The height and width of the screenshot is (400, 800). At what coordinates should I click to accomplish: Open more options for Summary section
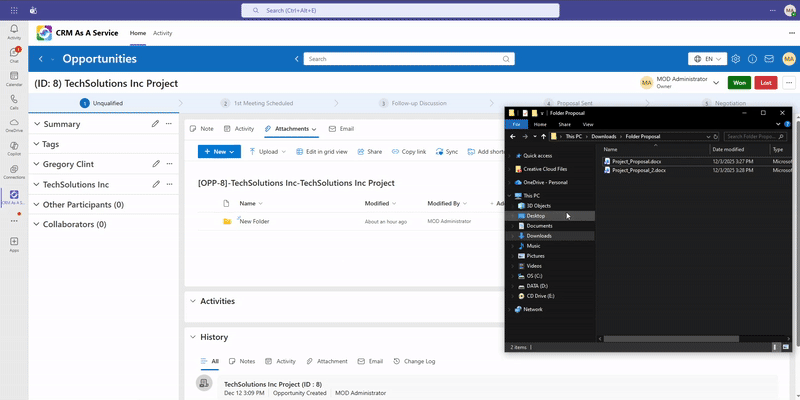168,123
